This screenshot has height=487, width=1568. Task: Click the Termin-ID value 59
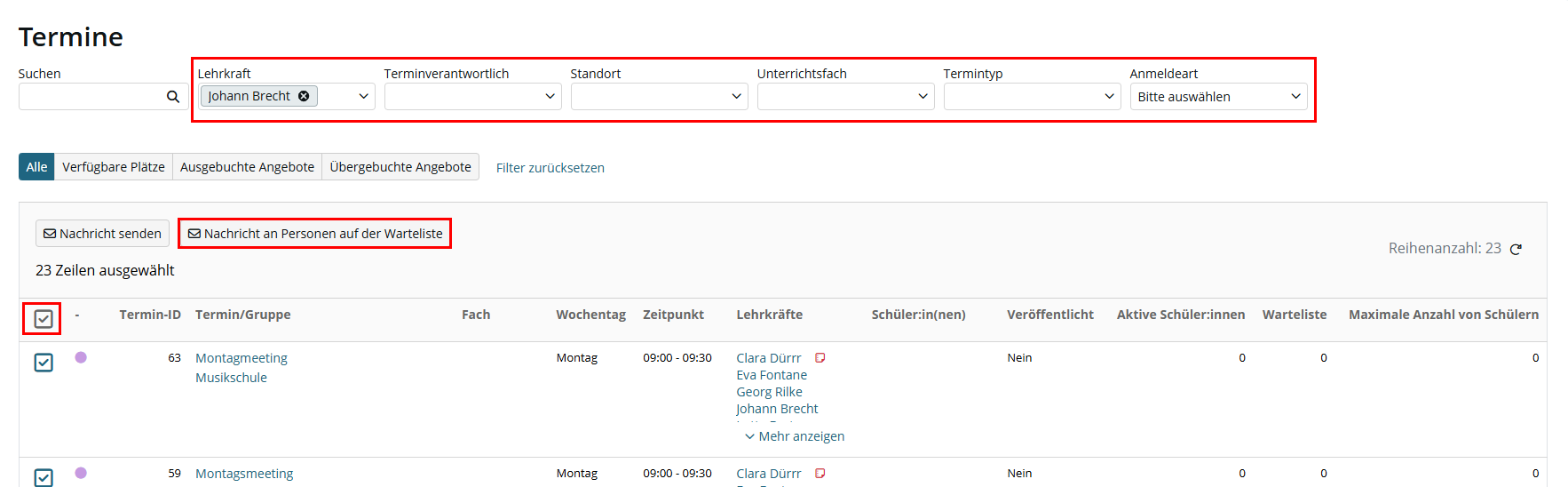click(174, 474)
